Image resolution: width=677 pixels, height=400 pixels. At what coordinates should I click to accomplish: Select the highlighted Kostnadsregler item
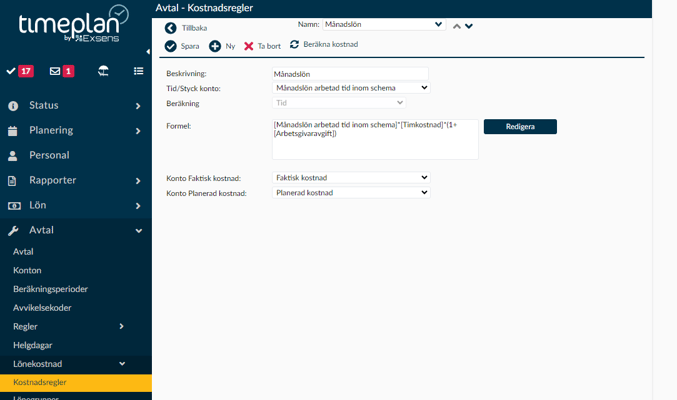click(76, 382)
